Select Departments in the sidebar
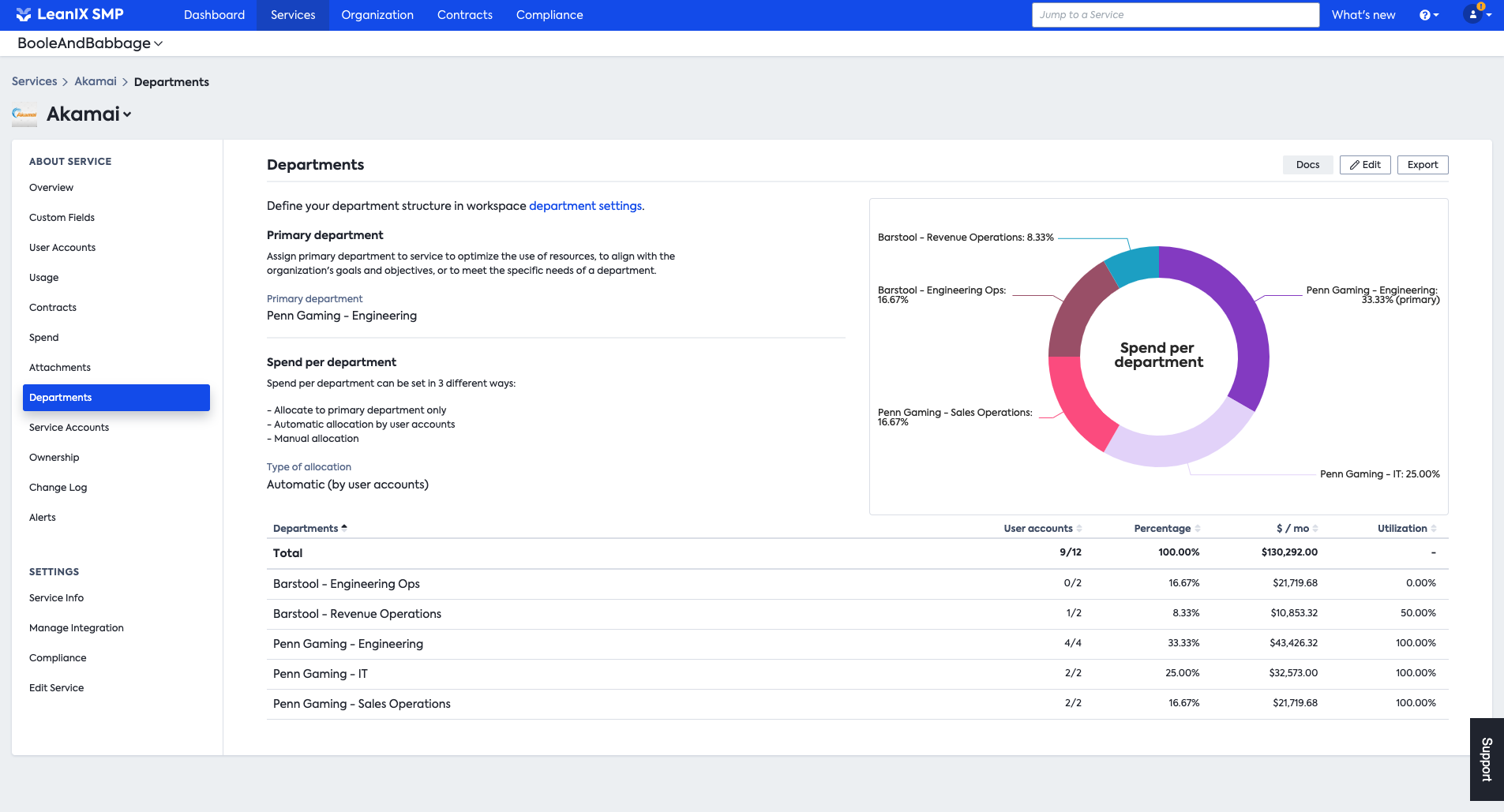This screenshot has width=1504, height=812. (116, 398)
